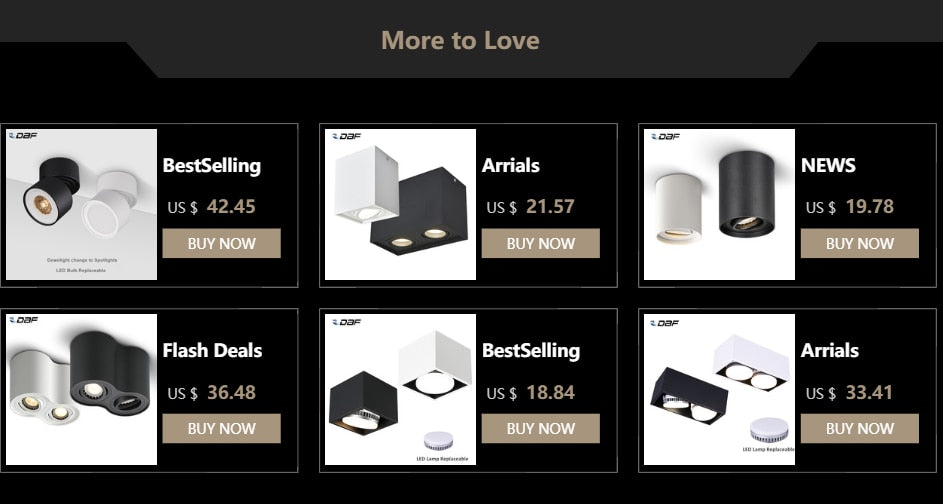Click the DBF logo on the cylinder lights image
This screenshot has width=943, height=504.
pos(665,137)
